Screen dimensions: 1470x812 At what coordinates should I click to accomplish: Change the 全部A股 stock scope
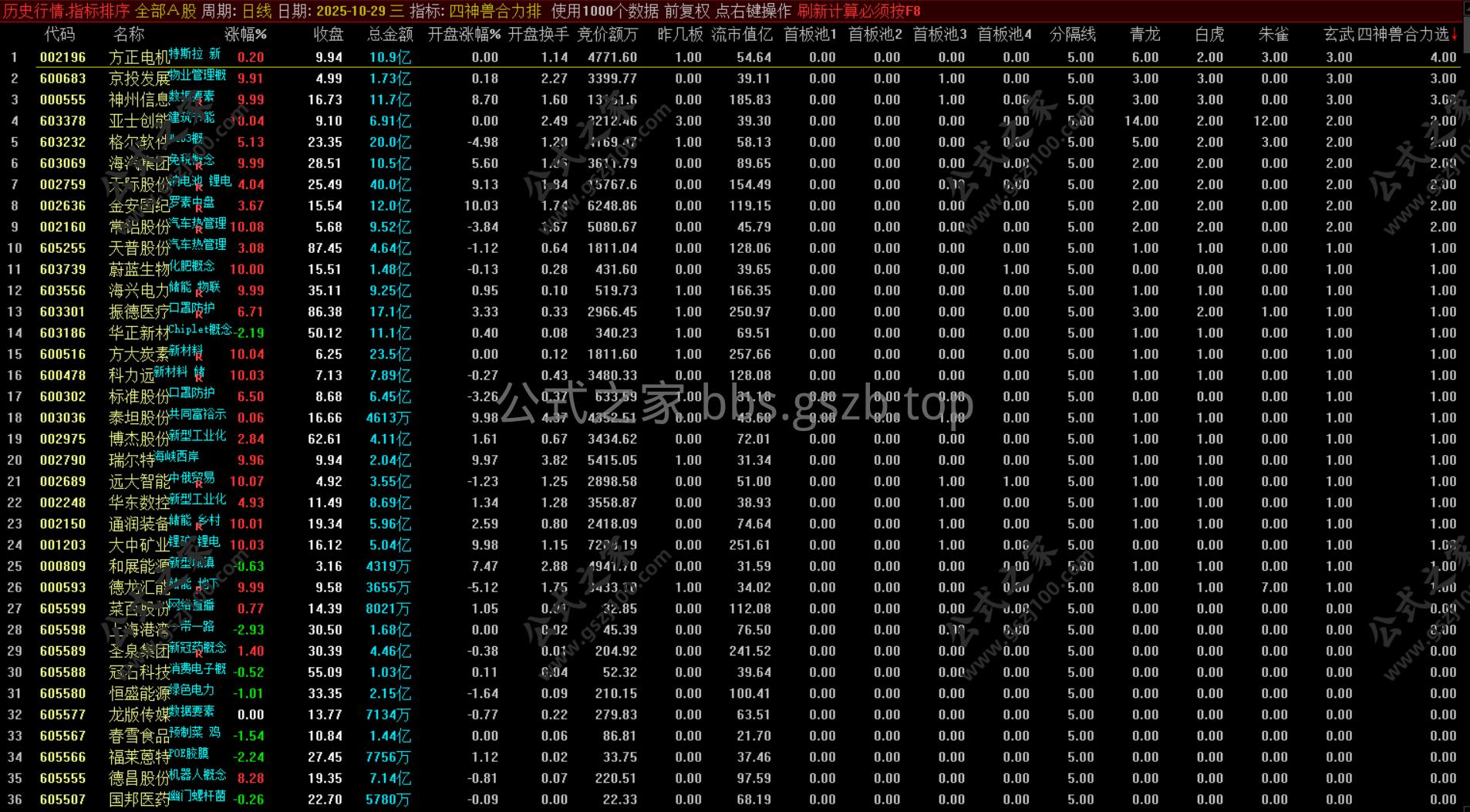[x=166, y=11]
